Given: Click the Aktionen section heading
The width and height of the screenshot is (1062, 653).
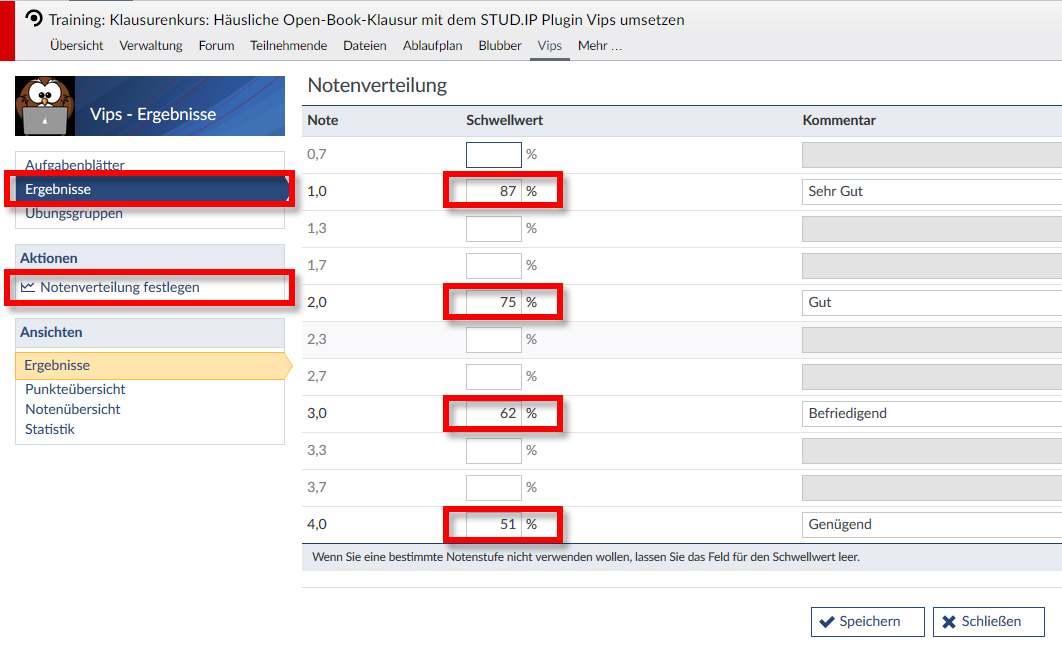Looking at the screenshot, I should click(49, 258).
